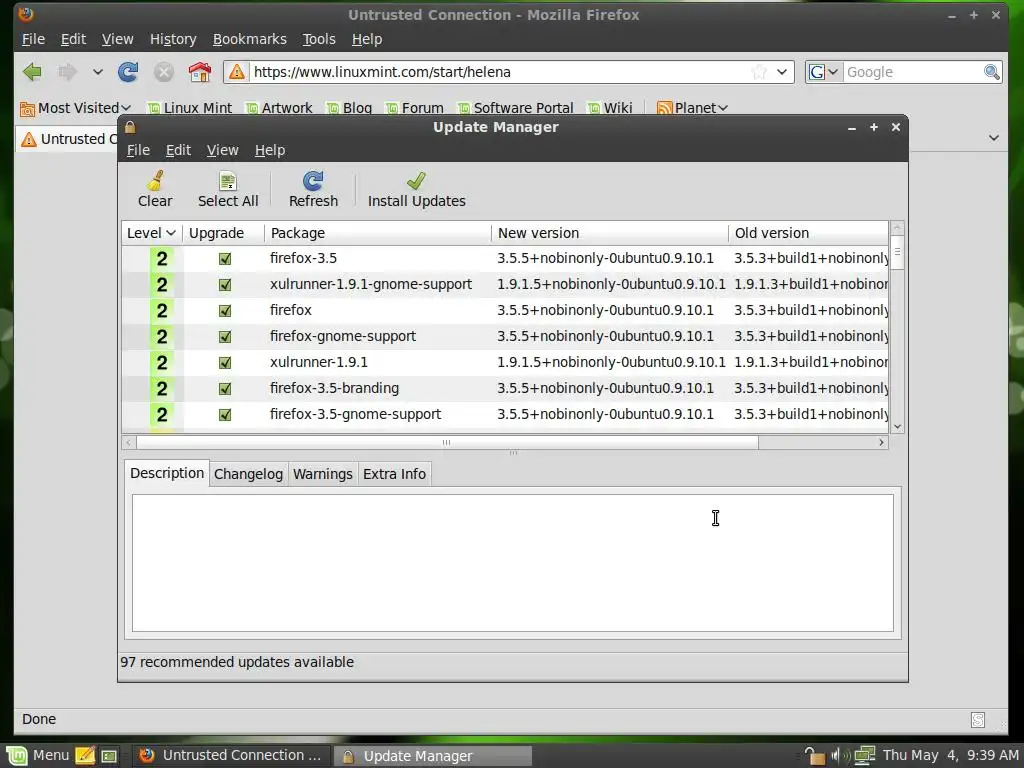
Task: Open search engine selector dropdown
Action: (824, 72)
